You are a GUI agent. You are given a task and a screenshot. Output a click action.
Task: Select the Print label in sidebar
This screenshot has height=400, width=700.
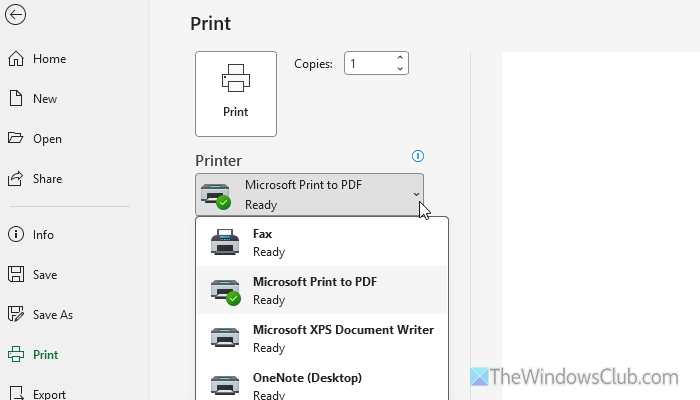point(46,354)
